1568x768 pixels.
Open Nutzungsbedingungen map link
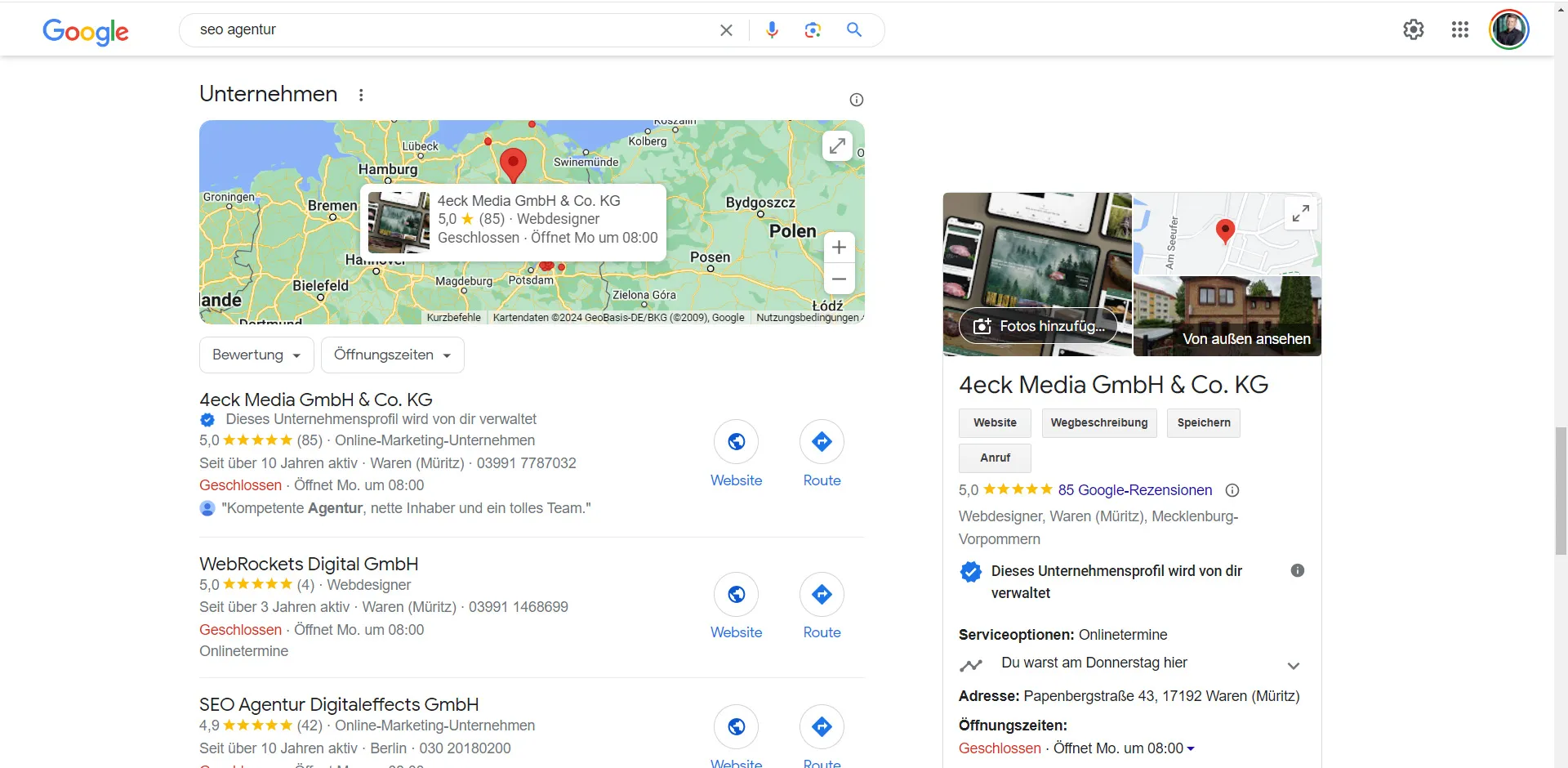(808, 318)
